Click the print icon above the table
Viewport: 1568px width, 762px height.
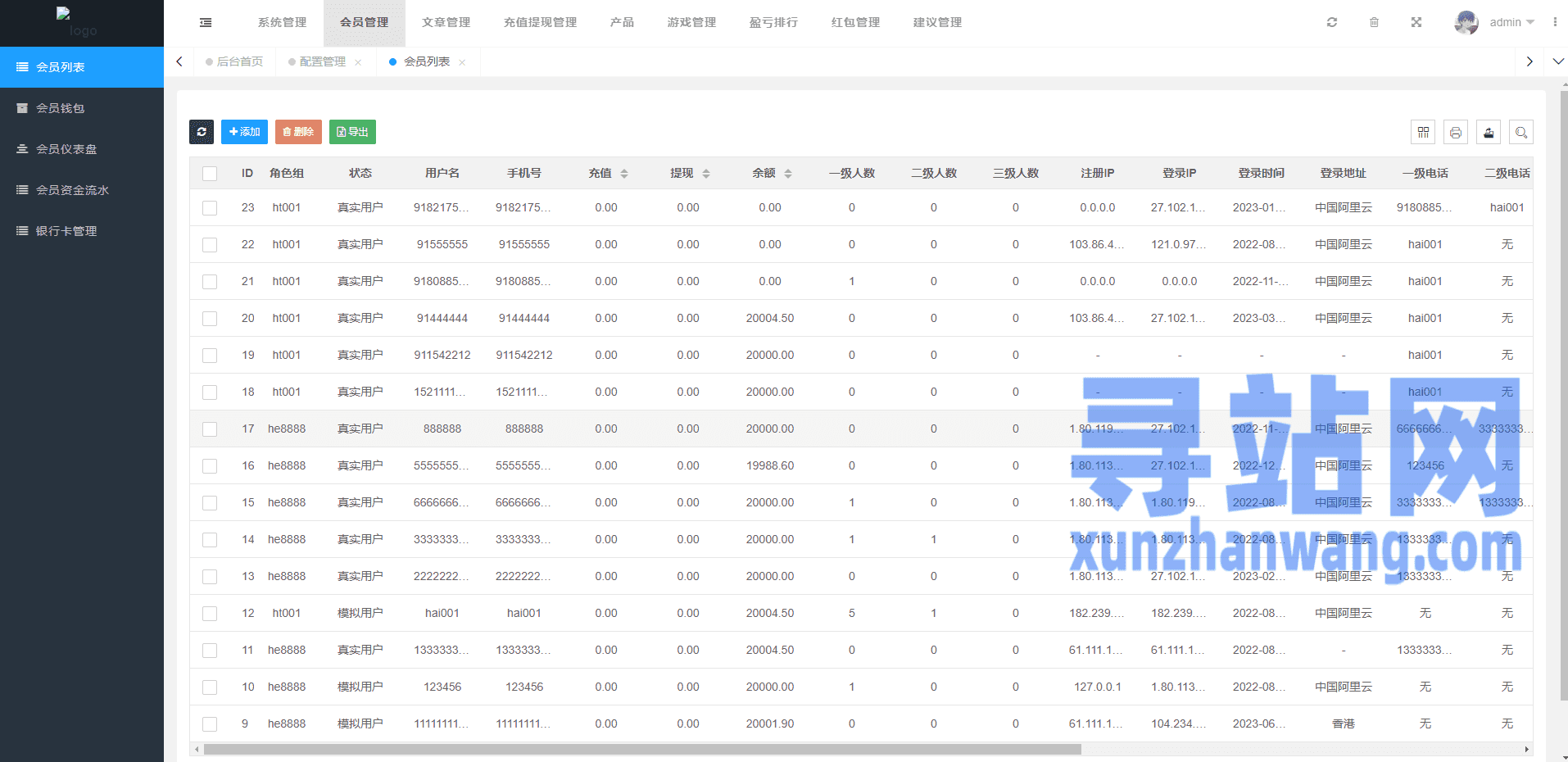coord(1456,133)
